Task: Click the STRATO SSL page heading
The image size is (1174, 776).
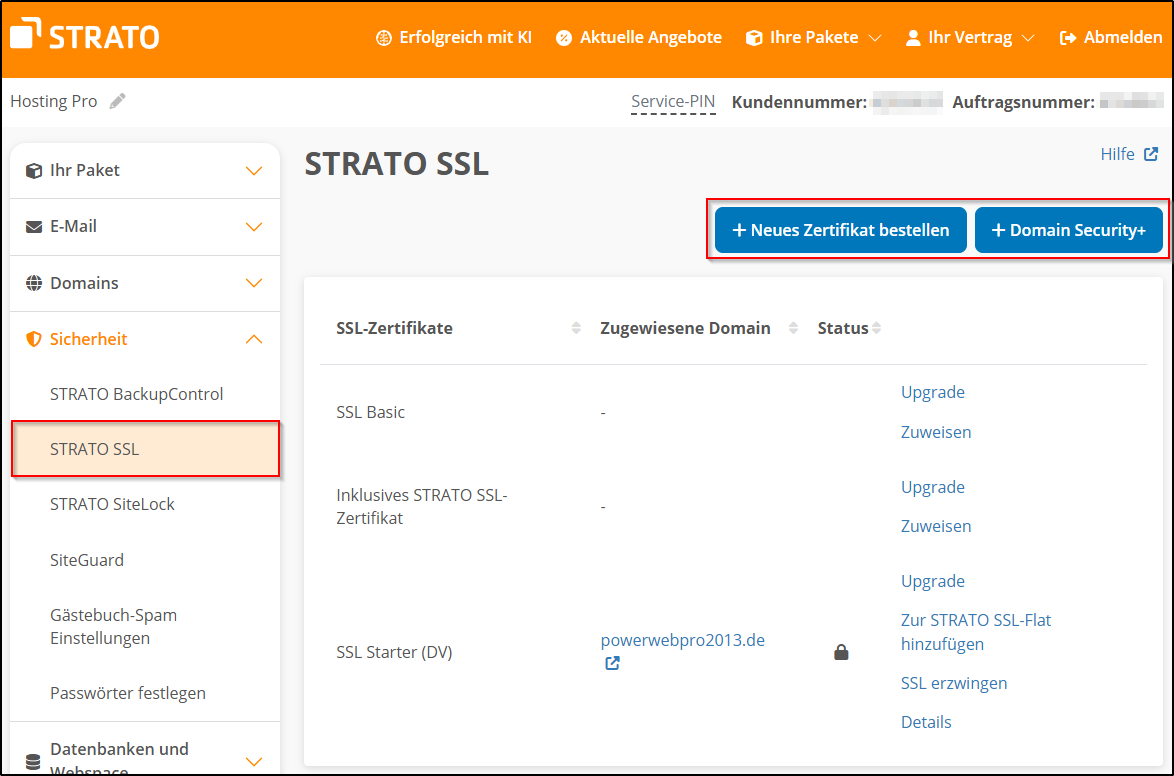Action: (397, 163)
